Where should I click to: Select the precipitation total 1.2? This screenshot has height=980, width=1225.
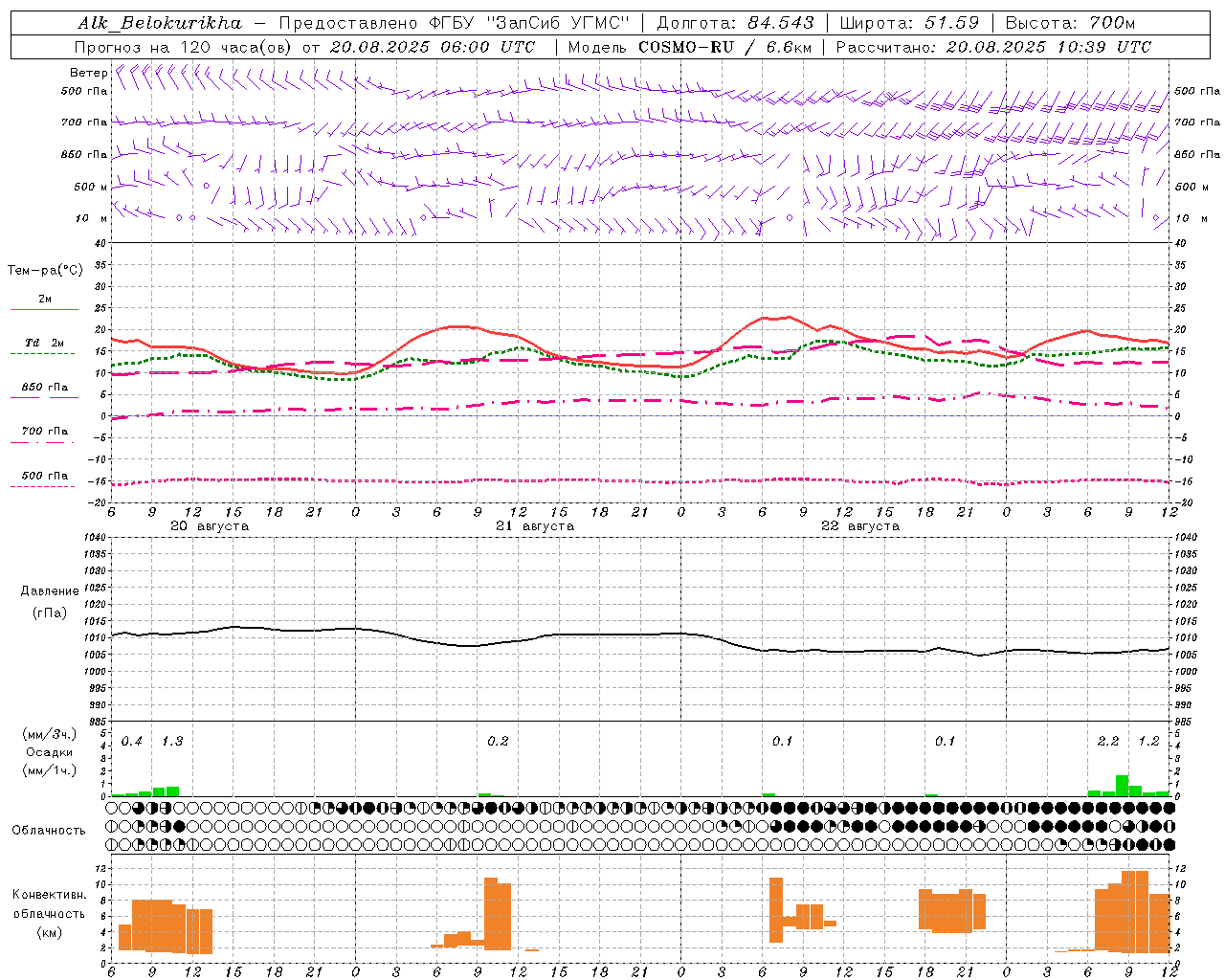click(x=1148, y=742)
